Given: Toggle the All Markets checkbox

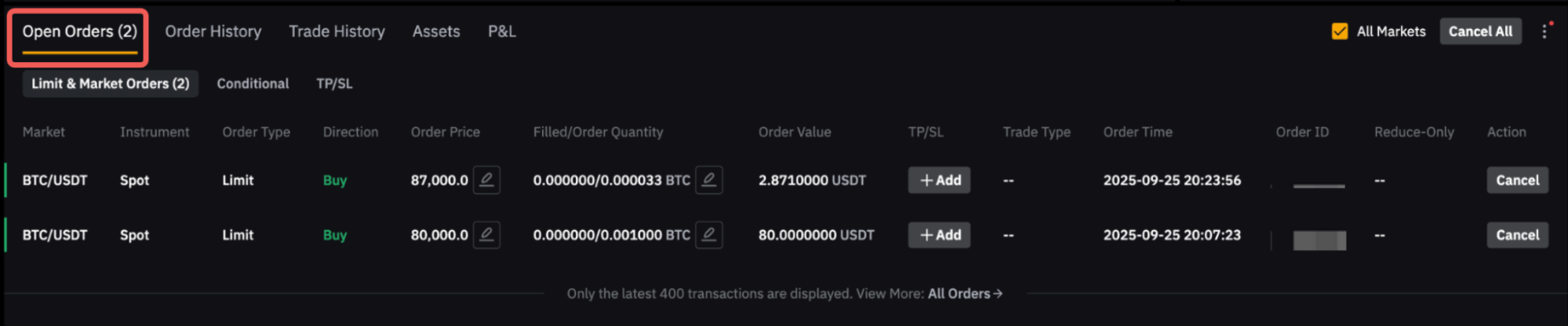Looking at the screenshot, I should pyautogui.click(x=1340, y=31).
